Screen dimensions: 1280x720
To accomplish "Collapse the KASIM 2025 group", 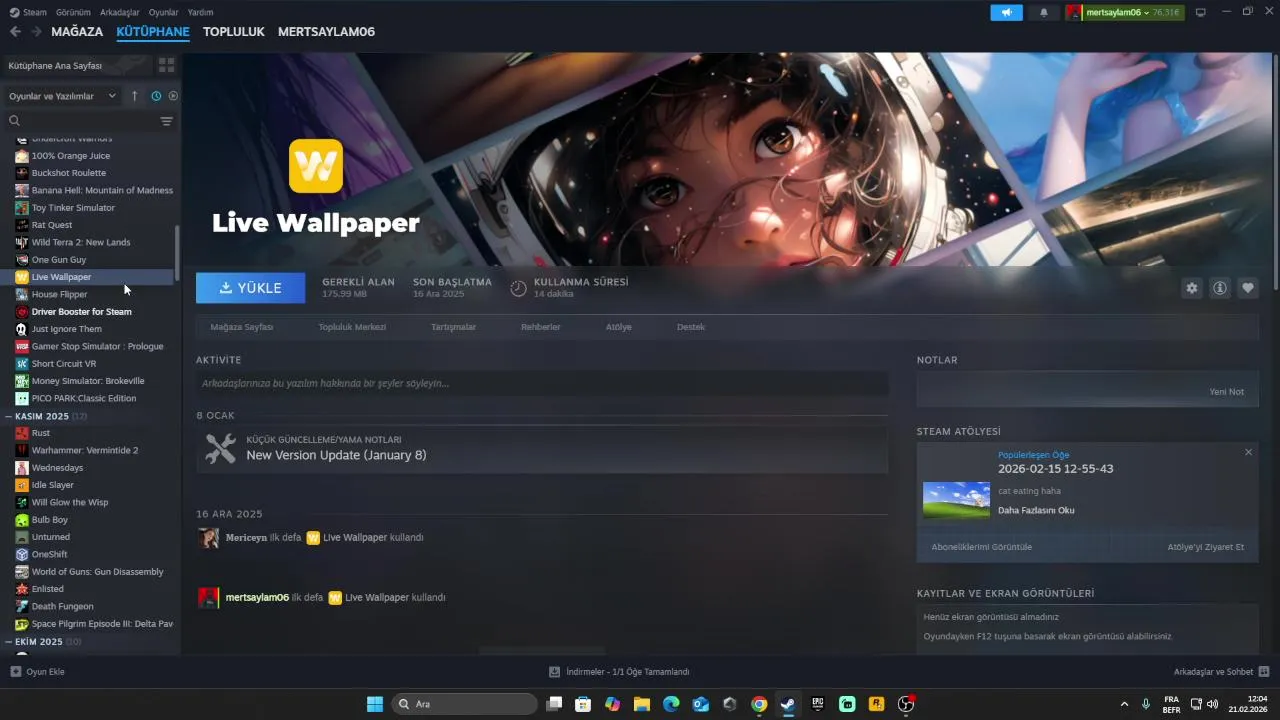I will [x=9, y=416].
